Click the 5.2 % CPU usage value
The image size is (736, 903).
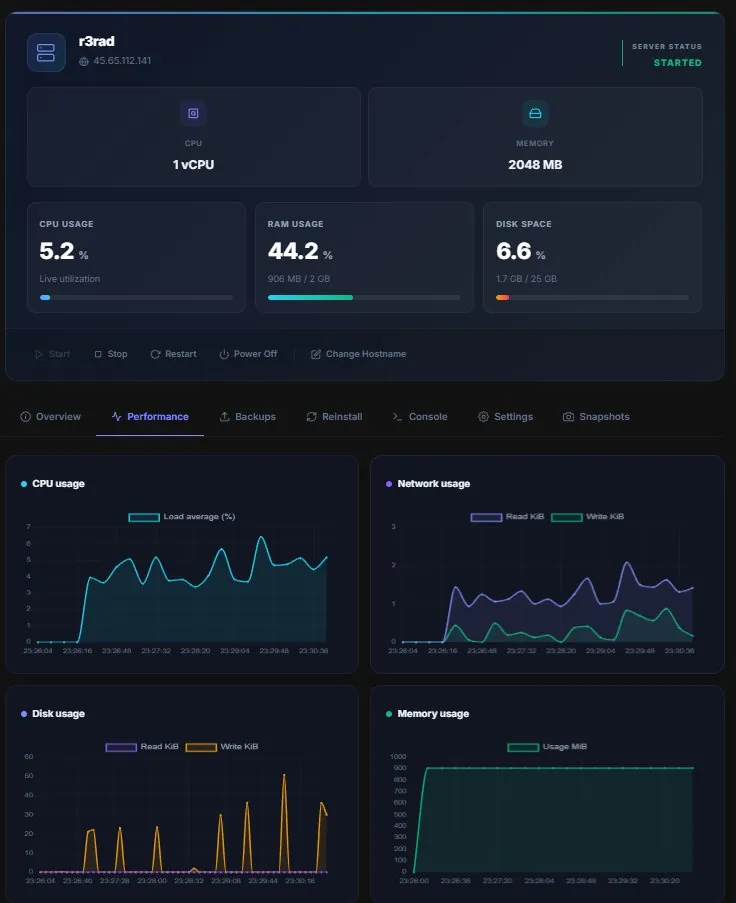coord(64,251)
